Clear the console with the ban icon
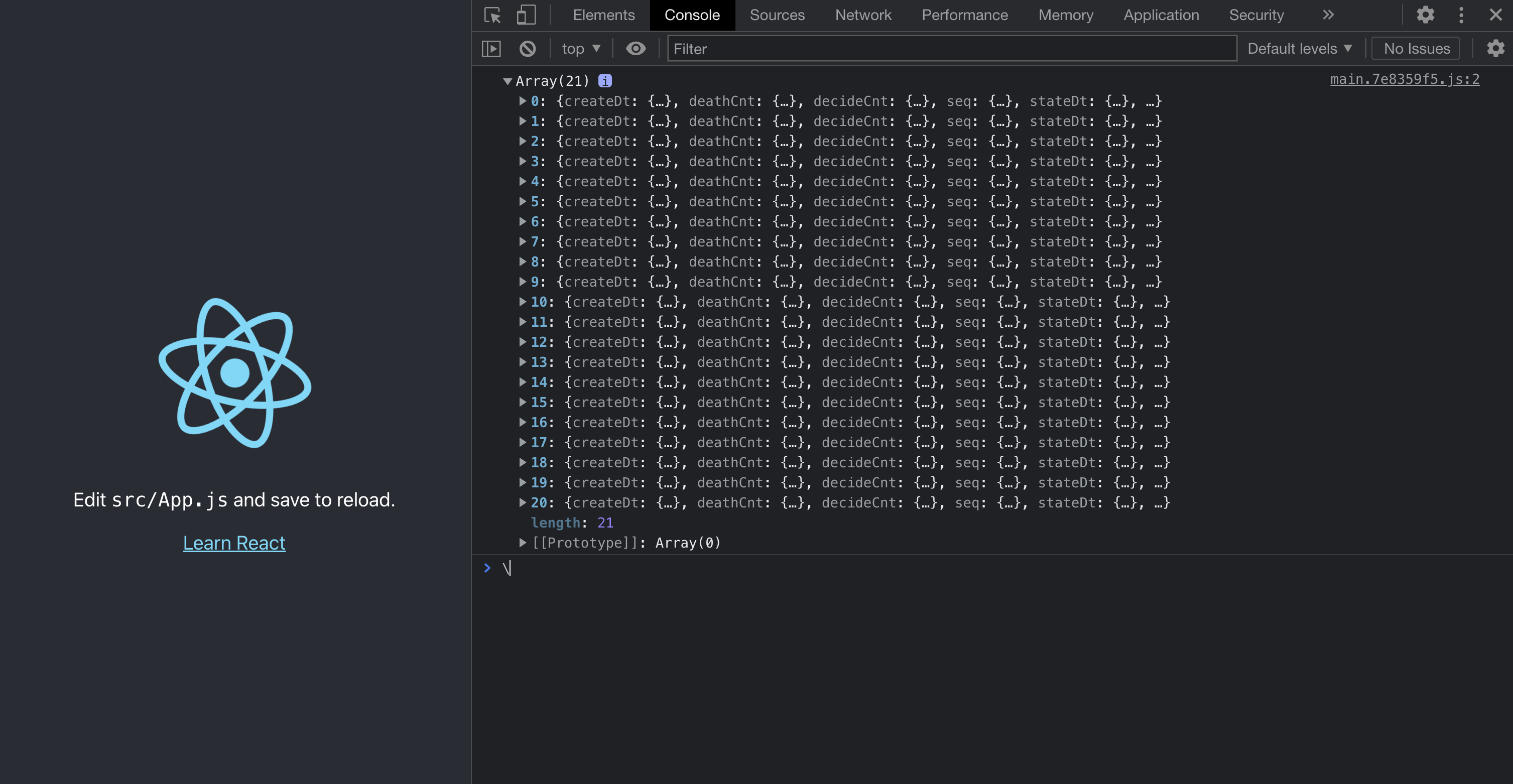The image size is (1513, 784). click(528, 49)
